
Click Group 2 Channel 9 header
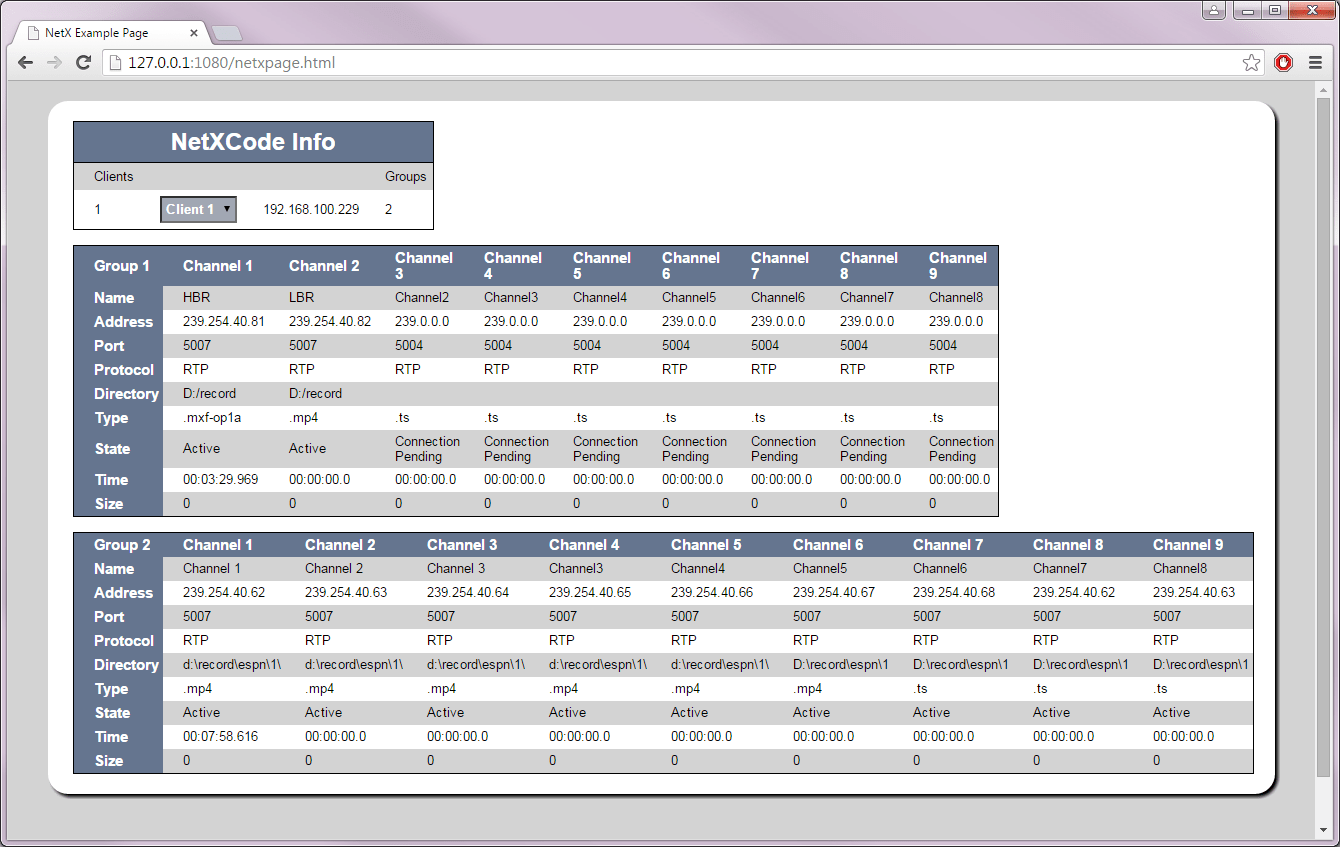coord(1188,545)
